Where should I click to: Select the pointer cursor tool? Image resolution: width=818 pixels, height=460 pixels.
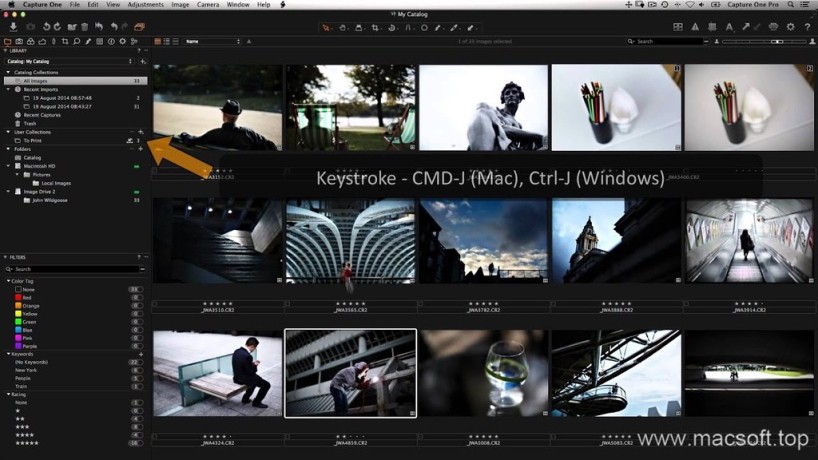pyautogui.click(x=327, y=27)
